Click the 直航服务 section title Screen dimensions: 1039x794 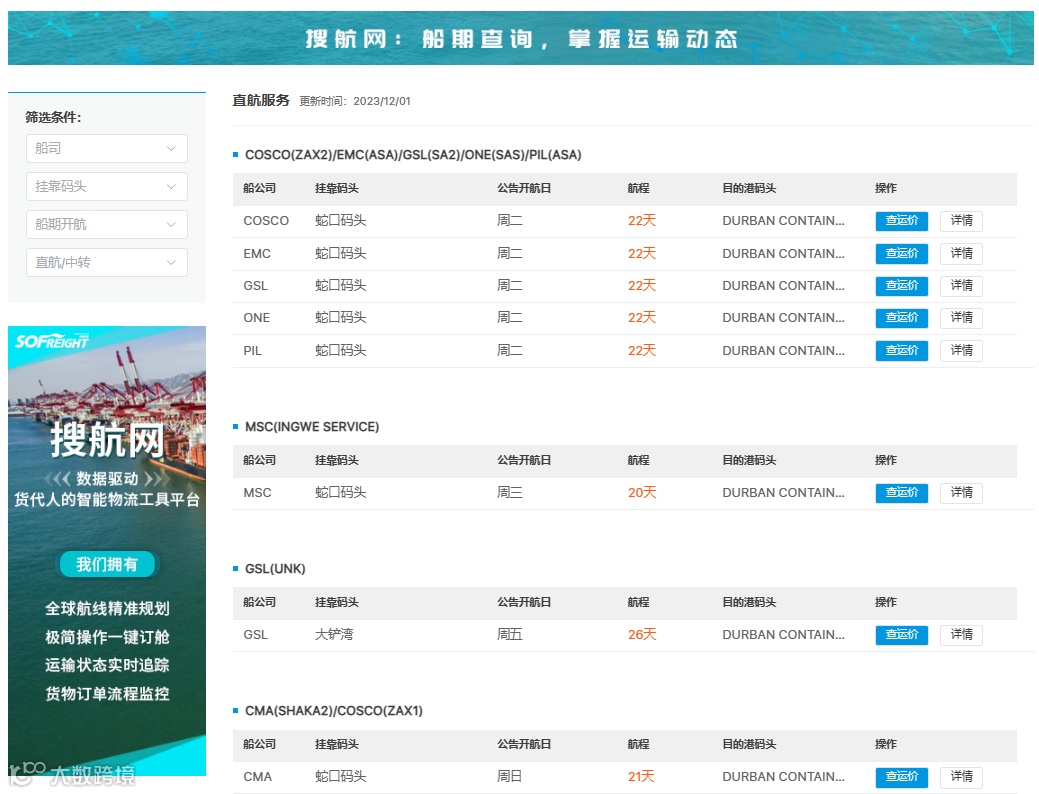click(x=261, y=100)
